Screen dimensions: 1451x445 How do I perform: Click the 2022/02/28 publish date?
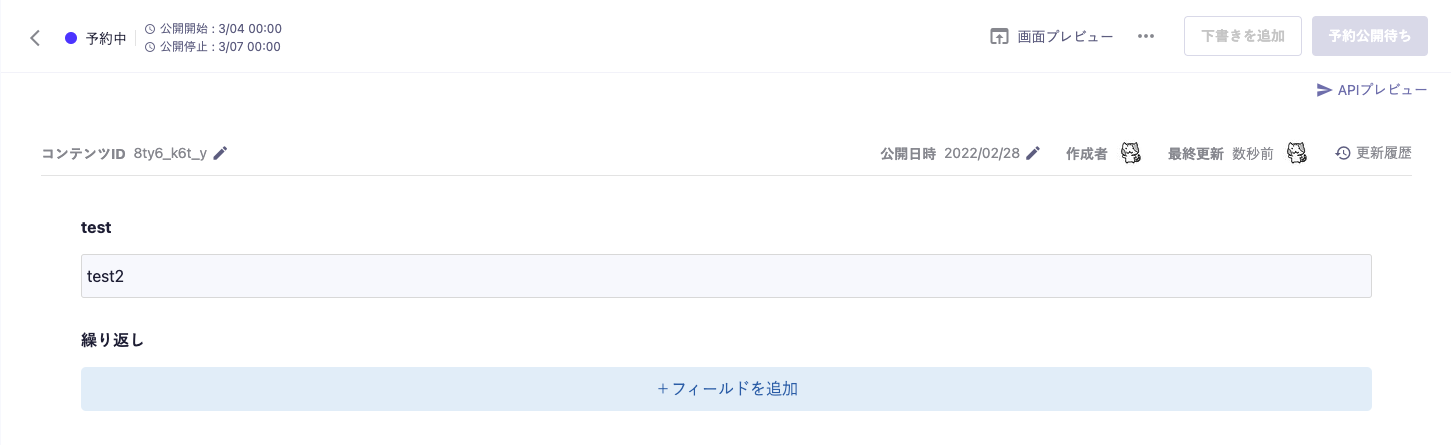[981, 154]
